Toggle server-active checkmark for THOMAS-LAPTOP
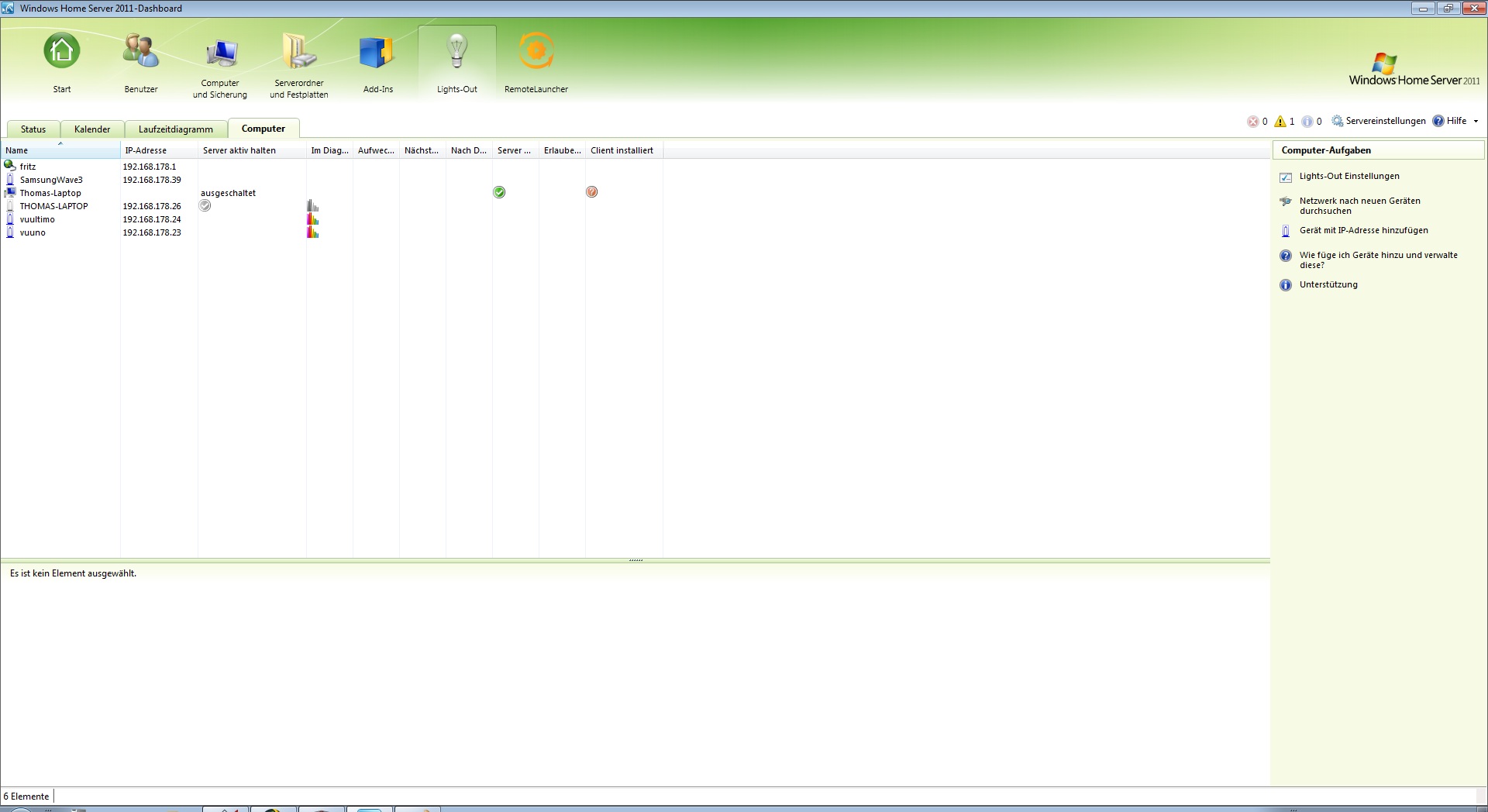The width and height of the screenshot is (1488, 812). tap(205, 206)
